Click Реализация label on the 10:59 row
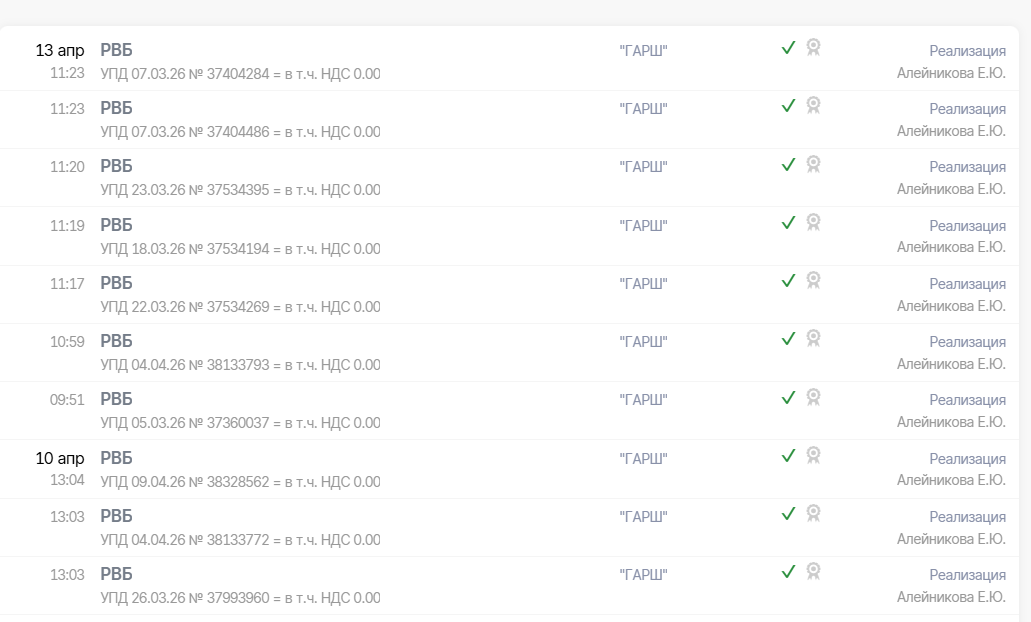The width and height of the screenshot is (1031, 622). pos(967,342)
